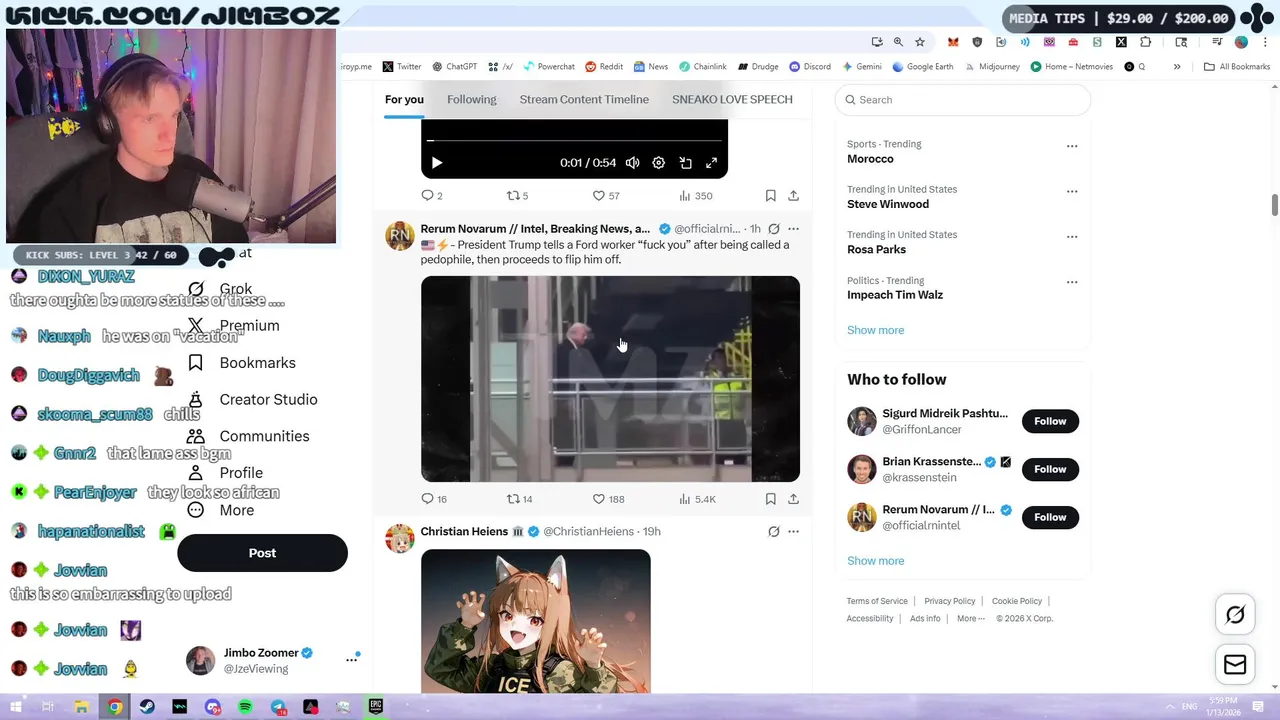
Task: View 5.4K views analytics on Rerum Novarum post
Action: click(x=697, y=499)
